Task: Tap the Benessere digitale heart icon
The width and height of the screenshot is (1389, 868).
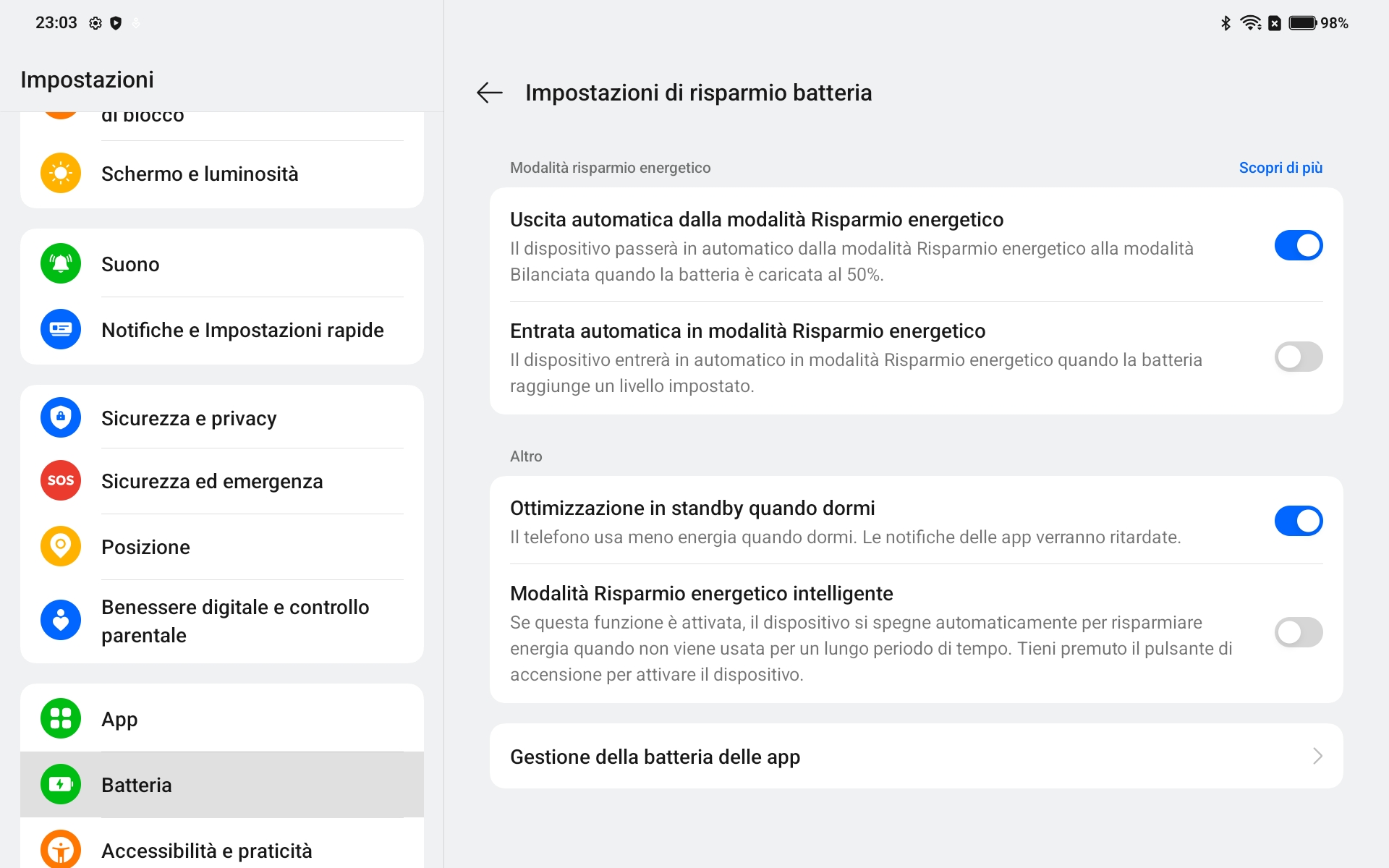Action: pos(61,621)
